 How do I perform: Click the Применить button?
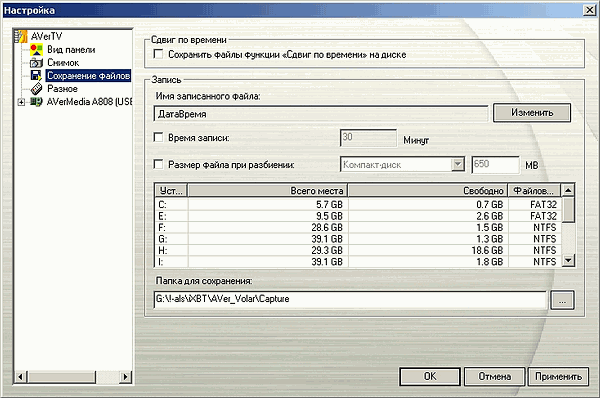click(x=558, y=377)
